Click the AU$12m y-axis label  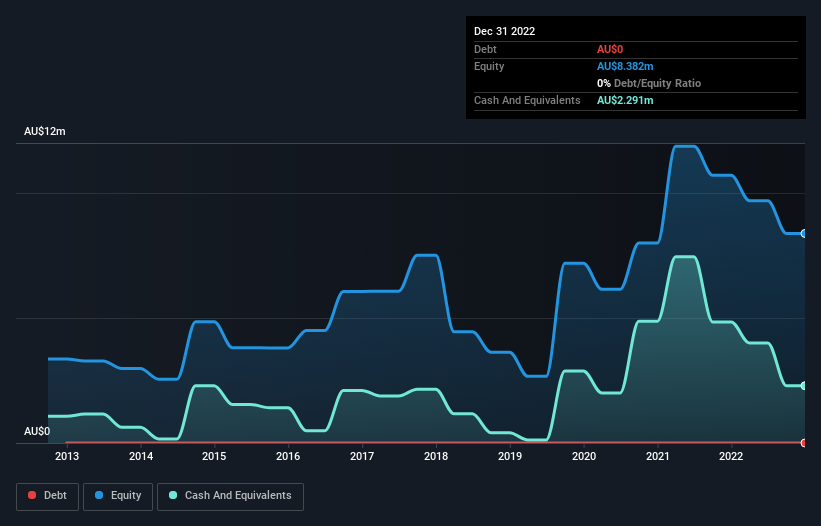(45, 131)
